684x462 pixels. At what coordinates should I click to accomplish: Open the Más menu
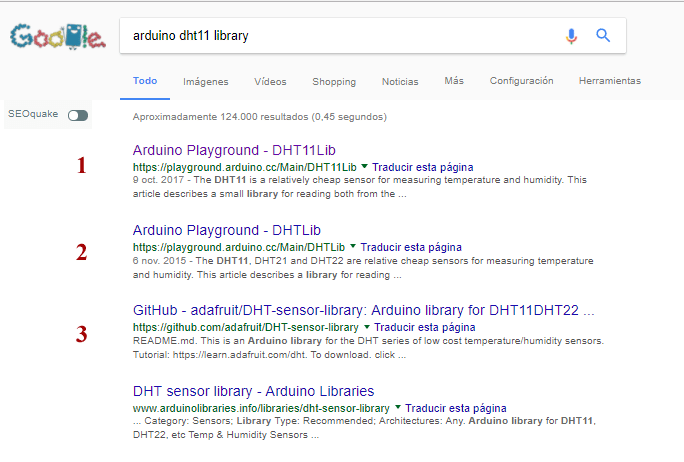click(x=454, y=81)
